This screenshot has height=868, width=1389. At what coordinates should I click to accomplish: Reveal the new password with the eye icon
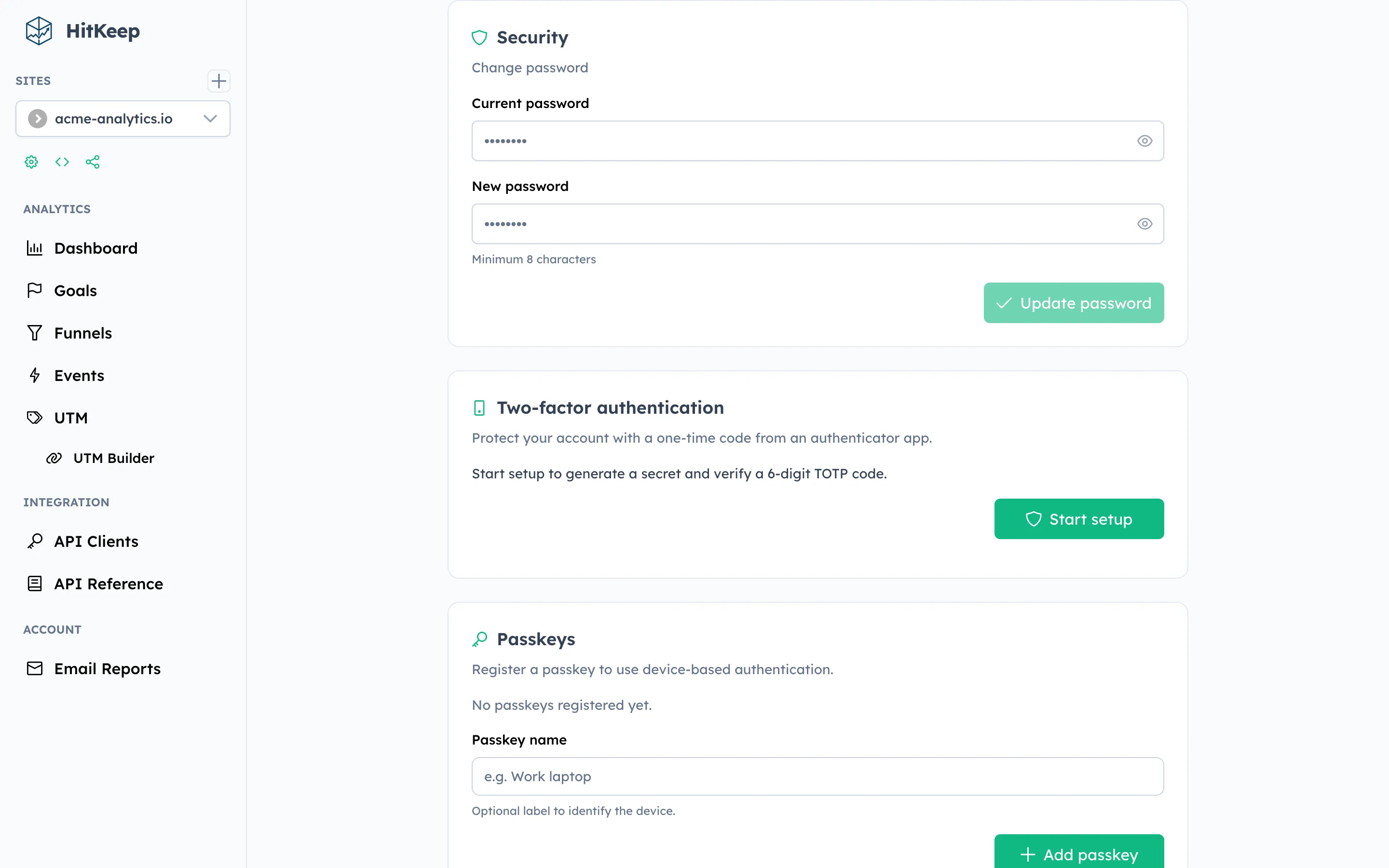[x=1144, y=223]
